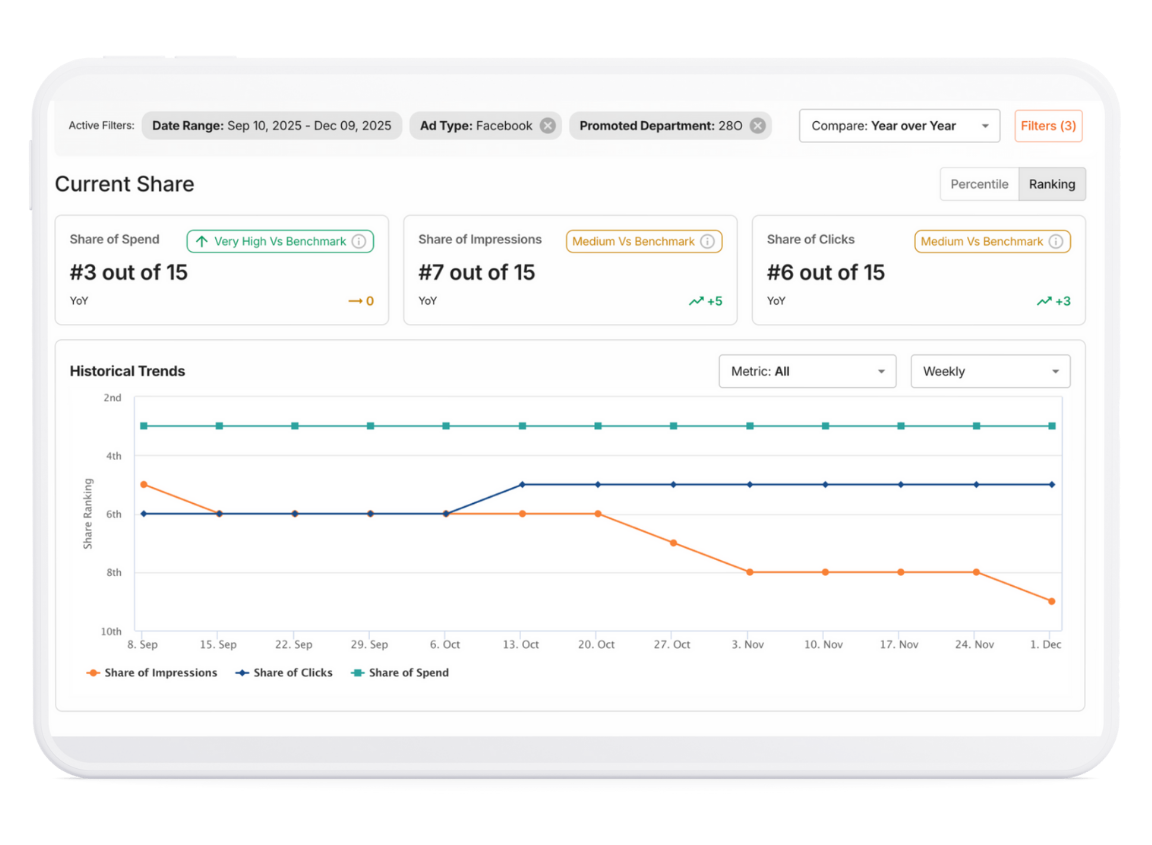Viewport: 1152px width, 845px height.
Task: Switch view to Ranking
Action: [1052, 184]
